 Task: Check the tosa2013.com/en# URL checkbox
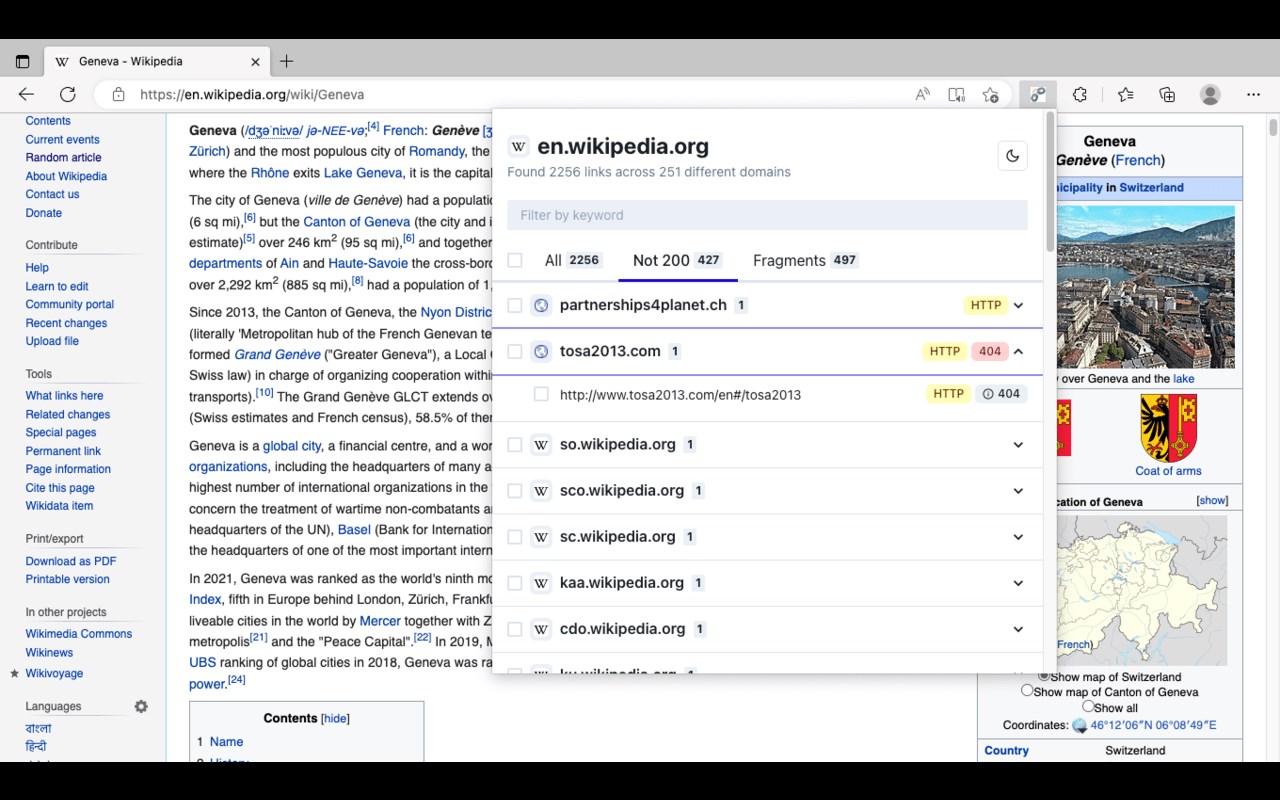(x=541, y=394)
